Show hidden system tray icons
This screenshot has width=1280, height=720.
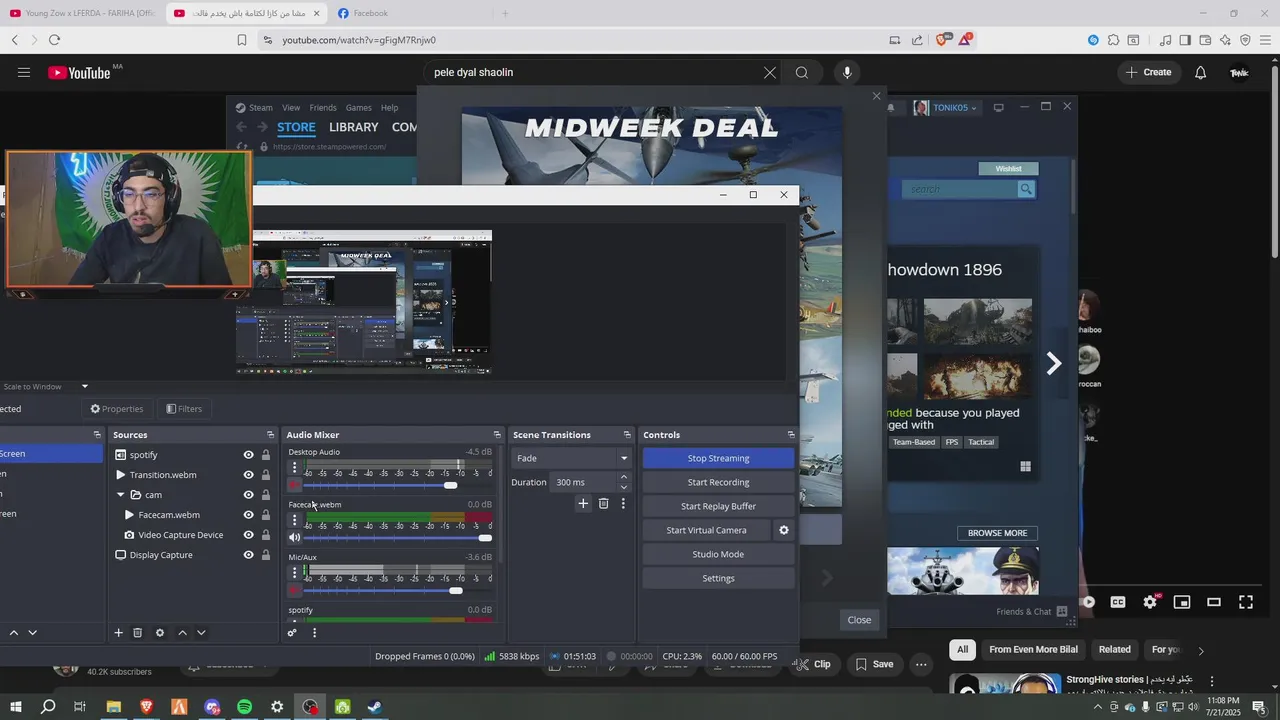(x=1097, y=707)
